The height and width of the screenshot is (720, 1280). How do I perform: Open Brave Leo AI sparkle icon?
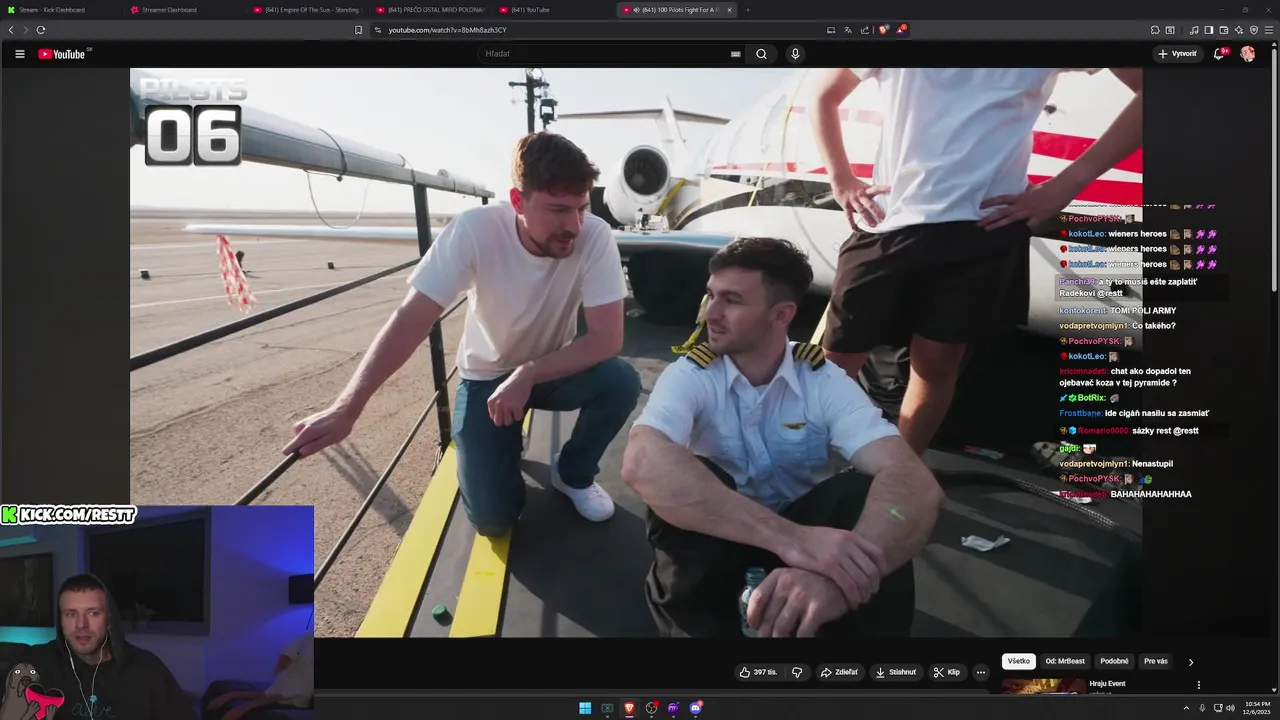pos(1239,30)
